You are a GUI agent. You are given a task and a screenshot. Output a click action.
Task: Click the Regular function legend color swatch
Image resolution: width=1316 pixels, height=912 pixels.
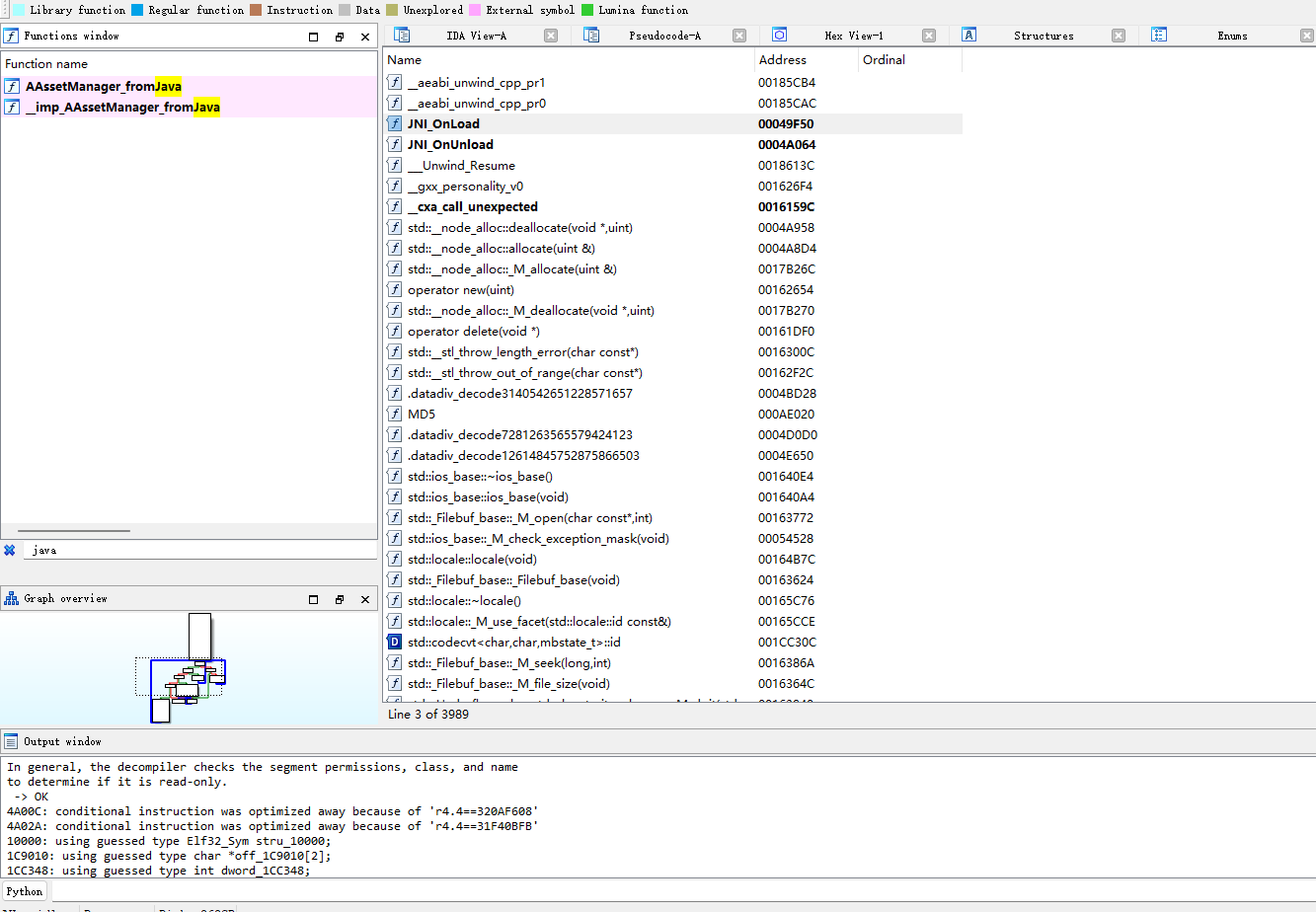click(x=137, y=10)
